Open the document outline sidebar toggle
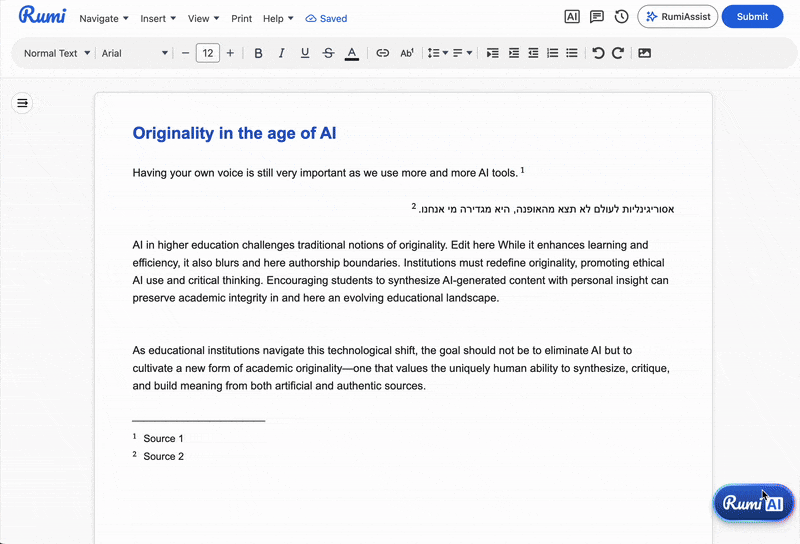The width and height of the screenshot is (800, 544). 22,103
